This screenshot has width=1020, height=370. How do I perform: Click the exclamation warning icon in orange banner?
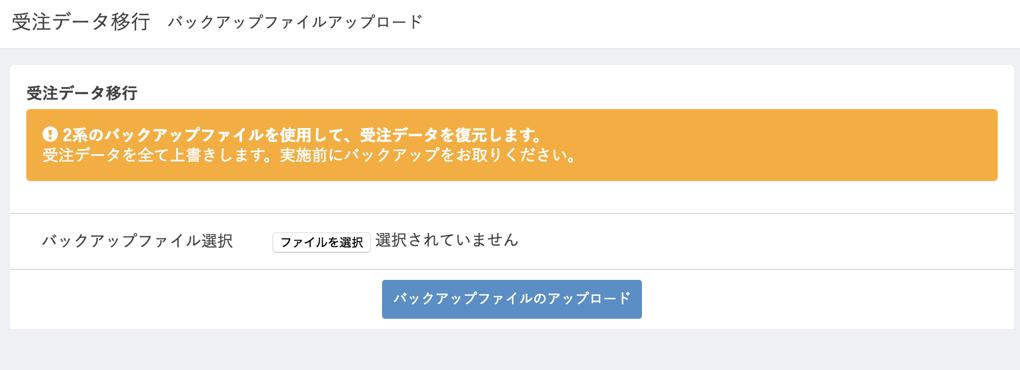coord(50,135)
